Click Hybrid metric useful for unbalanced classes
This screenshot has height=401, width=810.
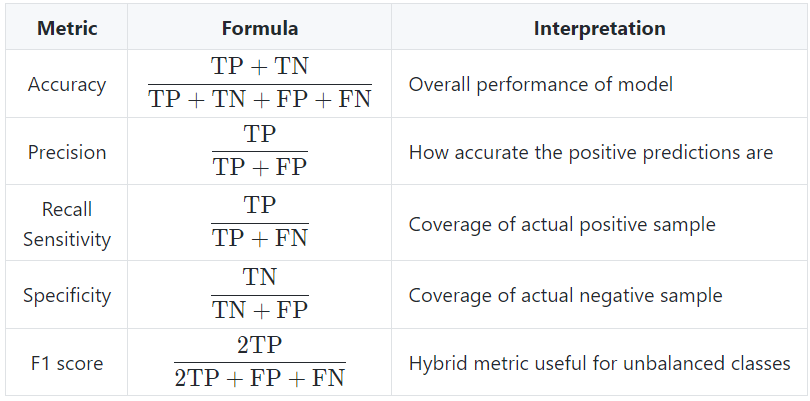click(599, 363)
